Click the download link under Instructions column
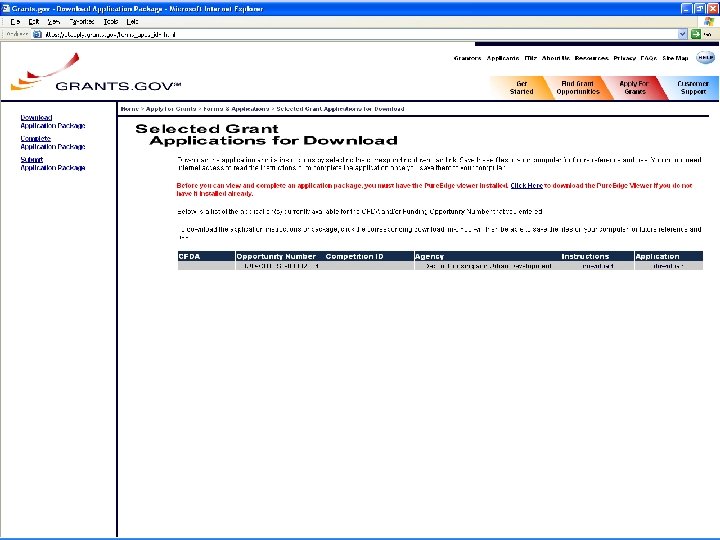Viewport: 720px width, 540px height. (597, 266)
